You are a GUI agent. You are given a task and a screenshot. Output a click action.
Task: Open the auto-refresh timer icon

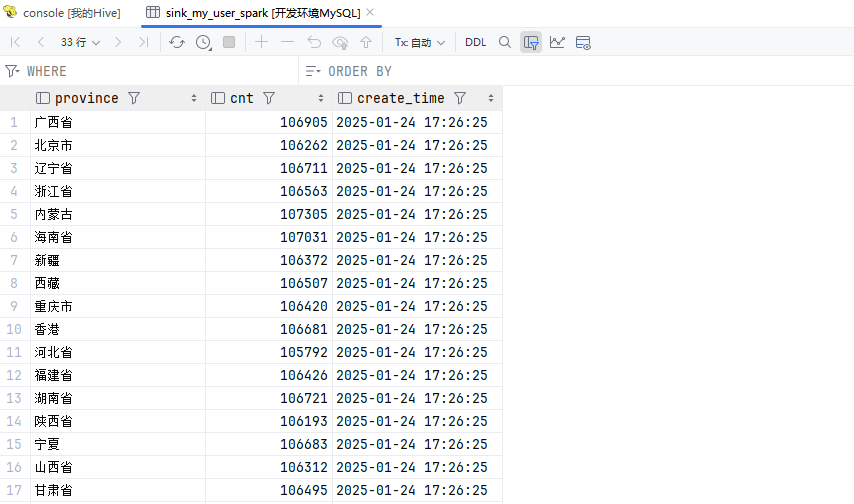(203, 42)
